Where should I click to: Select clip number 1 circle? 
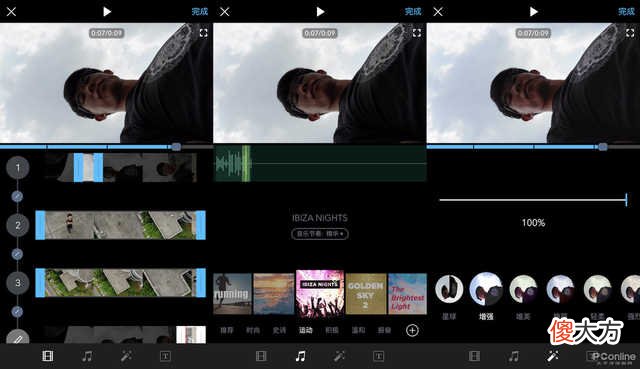pos(18,167)
